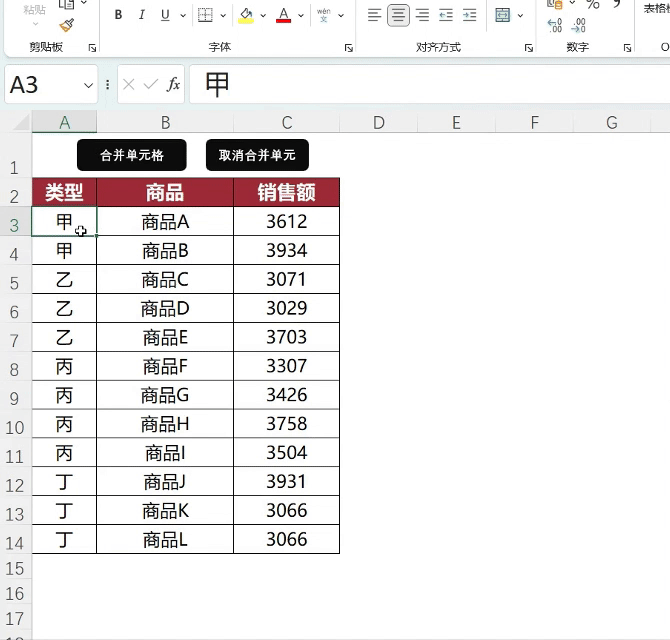
Task: Toggle Italic formatting
Action: (x=141, y=15)
